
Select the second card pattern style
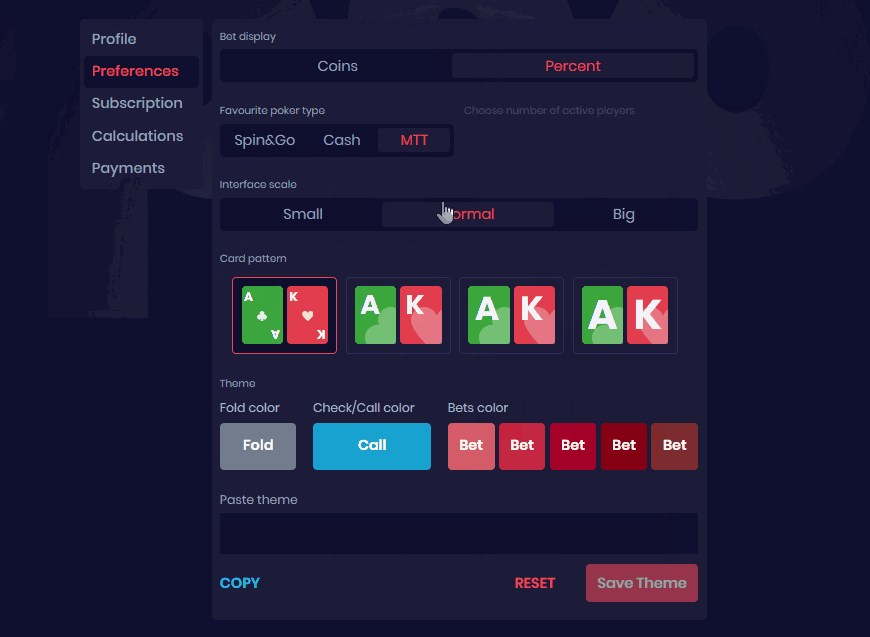pos(397,315)
